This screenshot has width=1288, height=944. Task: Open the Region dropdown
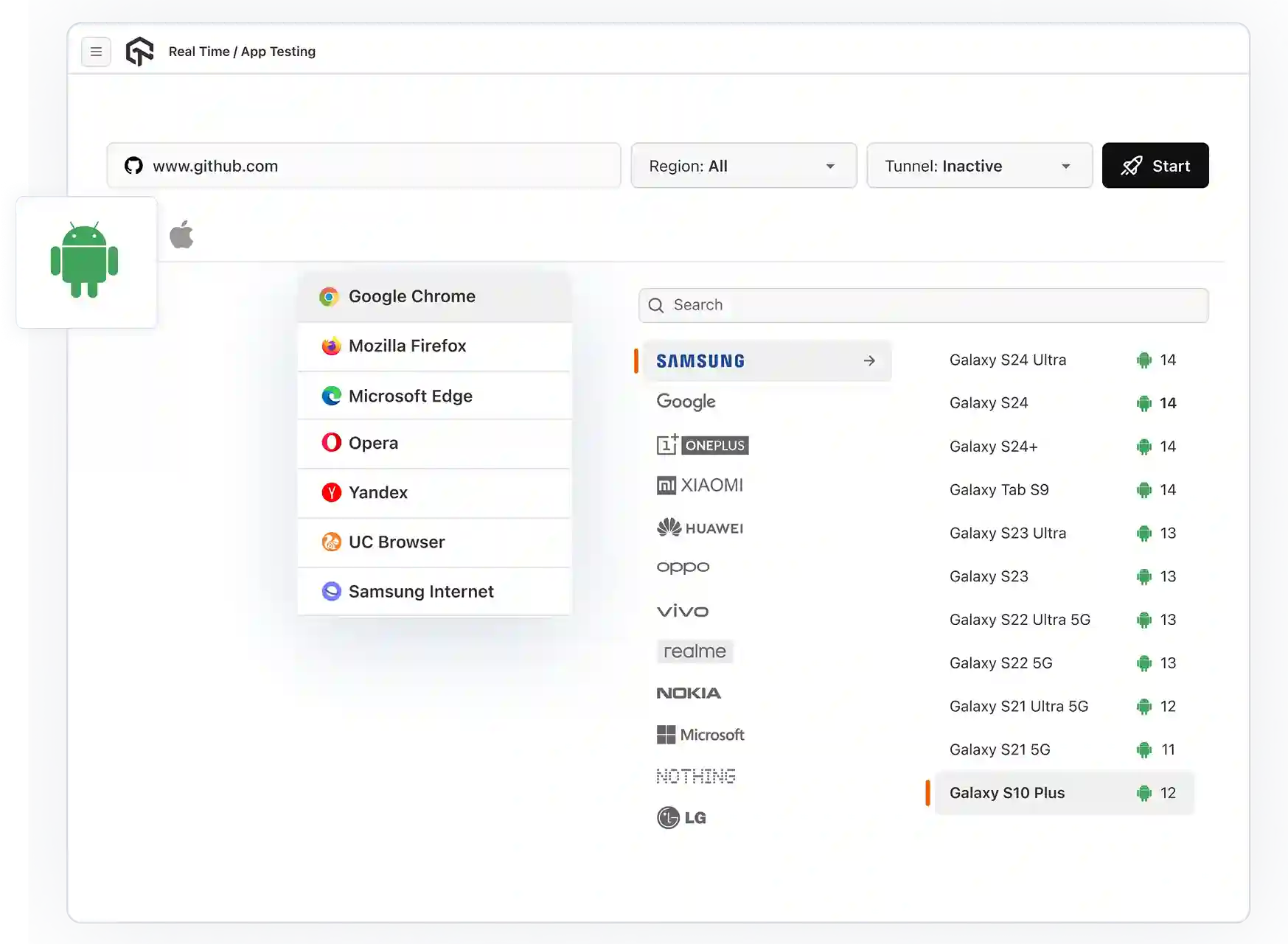point(743,166)
